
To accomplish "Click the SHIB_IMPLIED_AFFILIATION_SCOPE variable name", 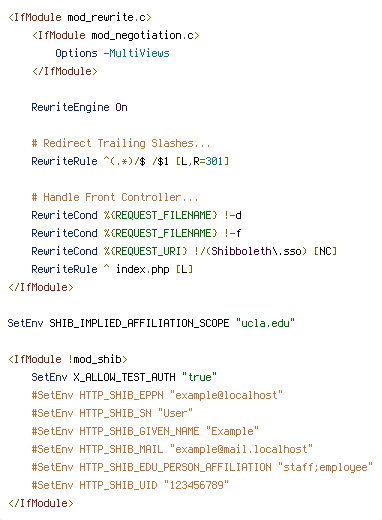I will pos(139,323).
